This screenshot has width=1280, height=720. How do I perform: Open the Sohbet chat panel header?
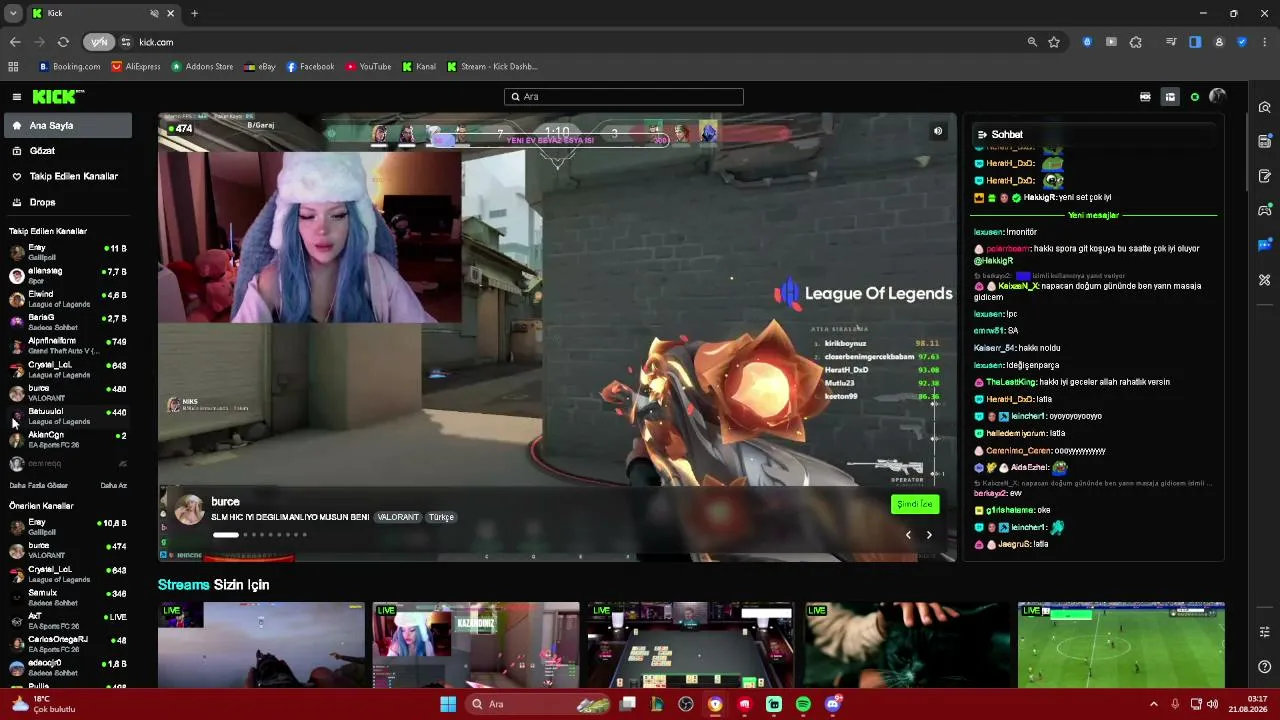point(1000,135)
